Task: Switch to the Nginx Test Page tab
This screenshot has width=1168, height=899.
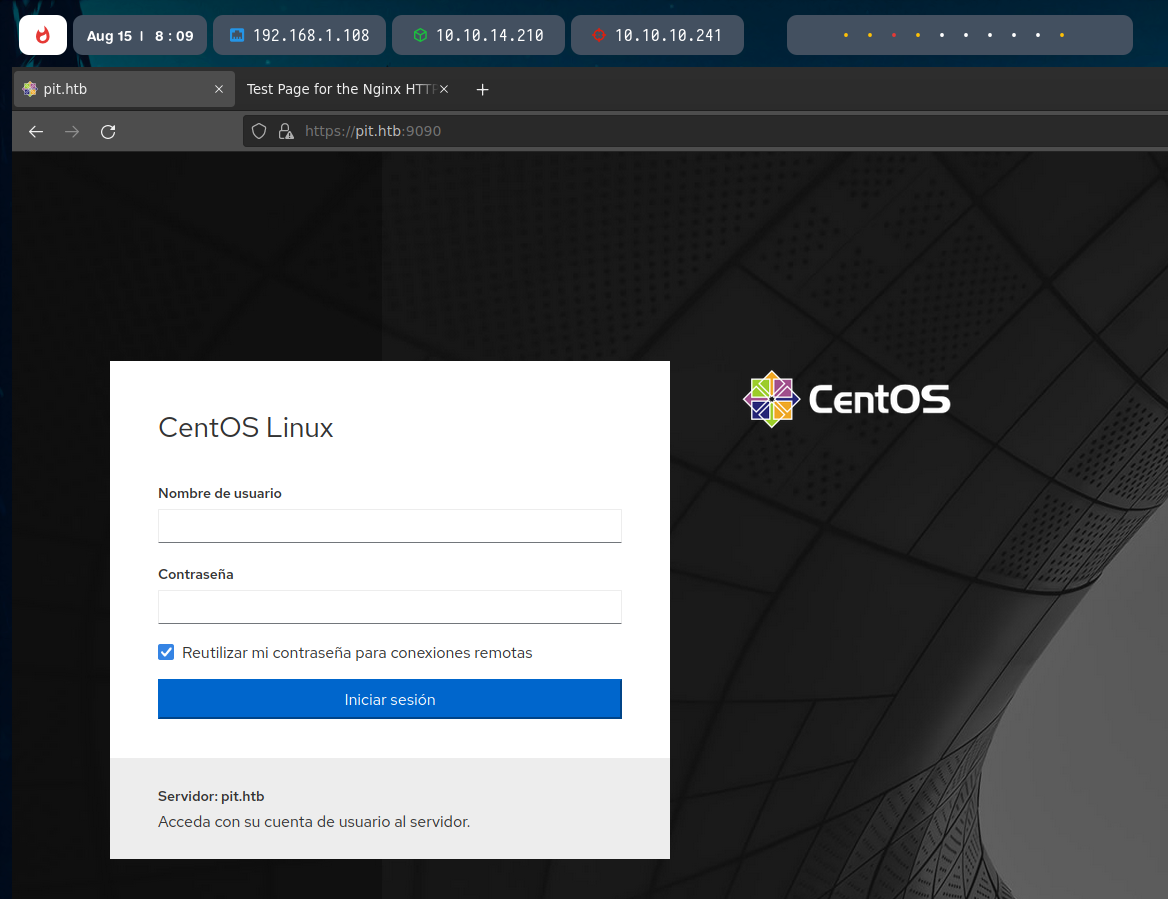Action: pyautogui.click(x=338, y=89)
